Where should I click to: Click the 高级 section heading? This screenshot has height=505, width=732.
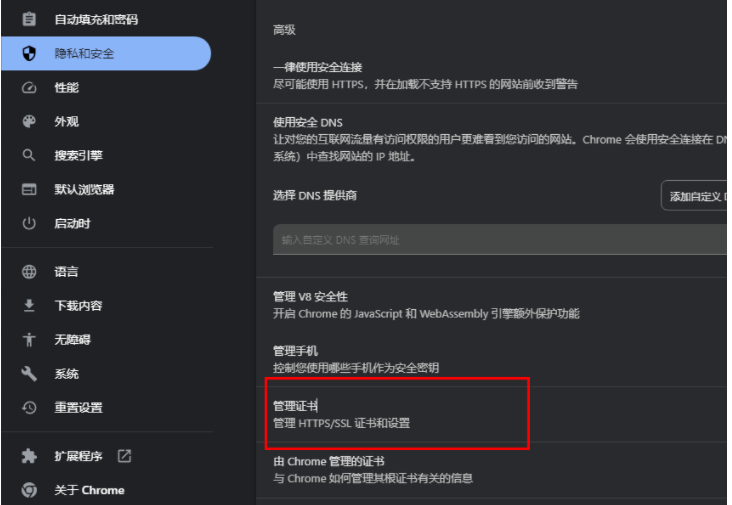point(284,30)
